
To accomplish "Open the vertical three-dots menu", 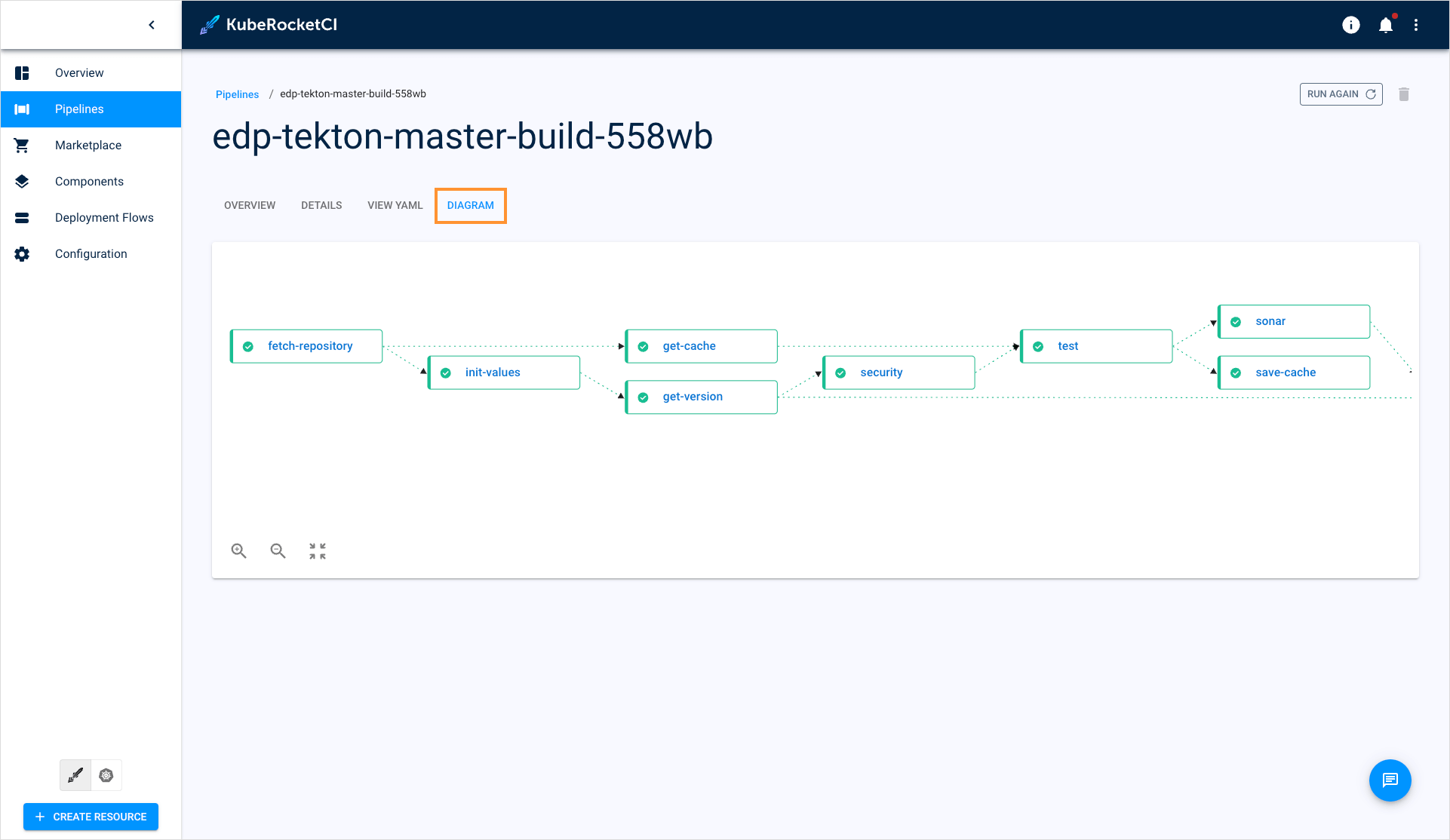I will [1416, 26].
